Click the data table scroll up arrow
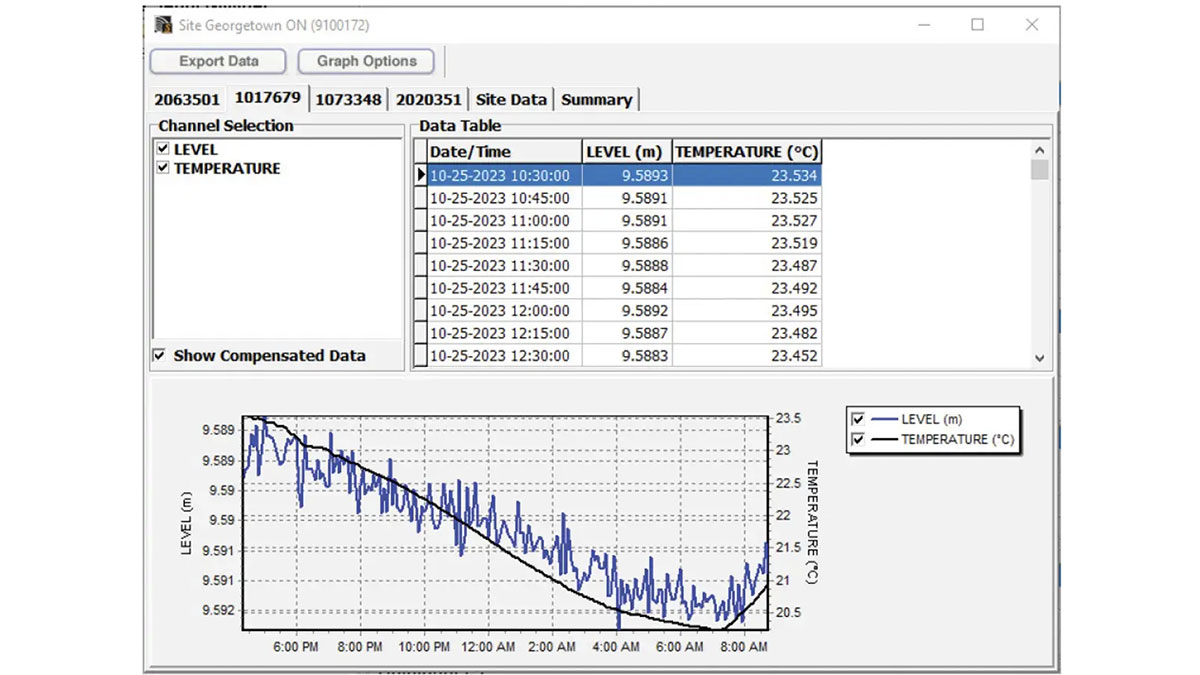Screen dimensions: 1200x675 [1040, 149]
